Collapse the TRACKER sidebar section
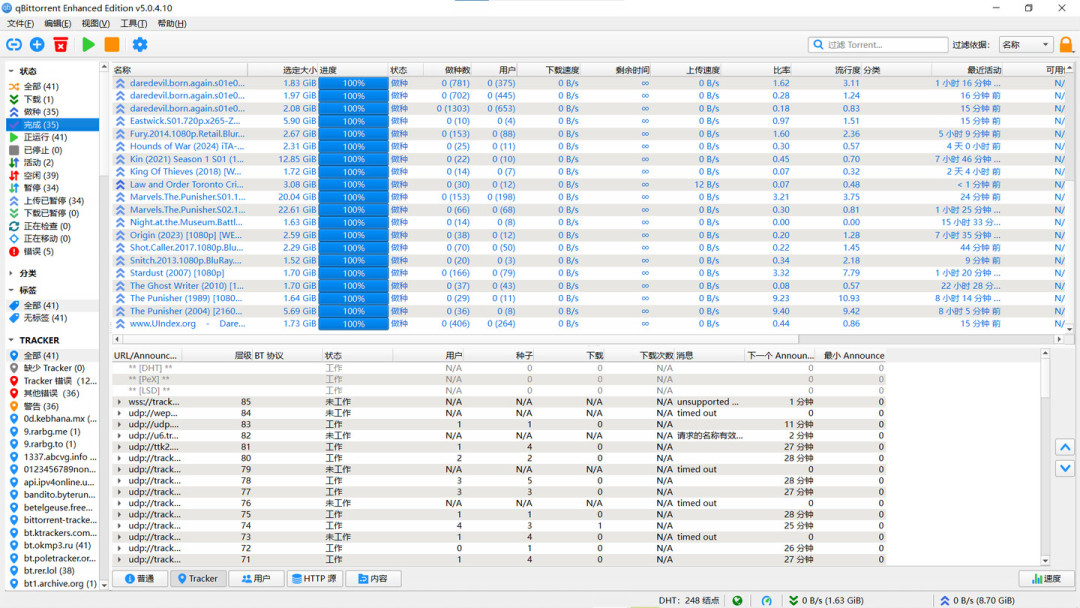 11,340
